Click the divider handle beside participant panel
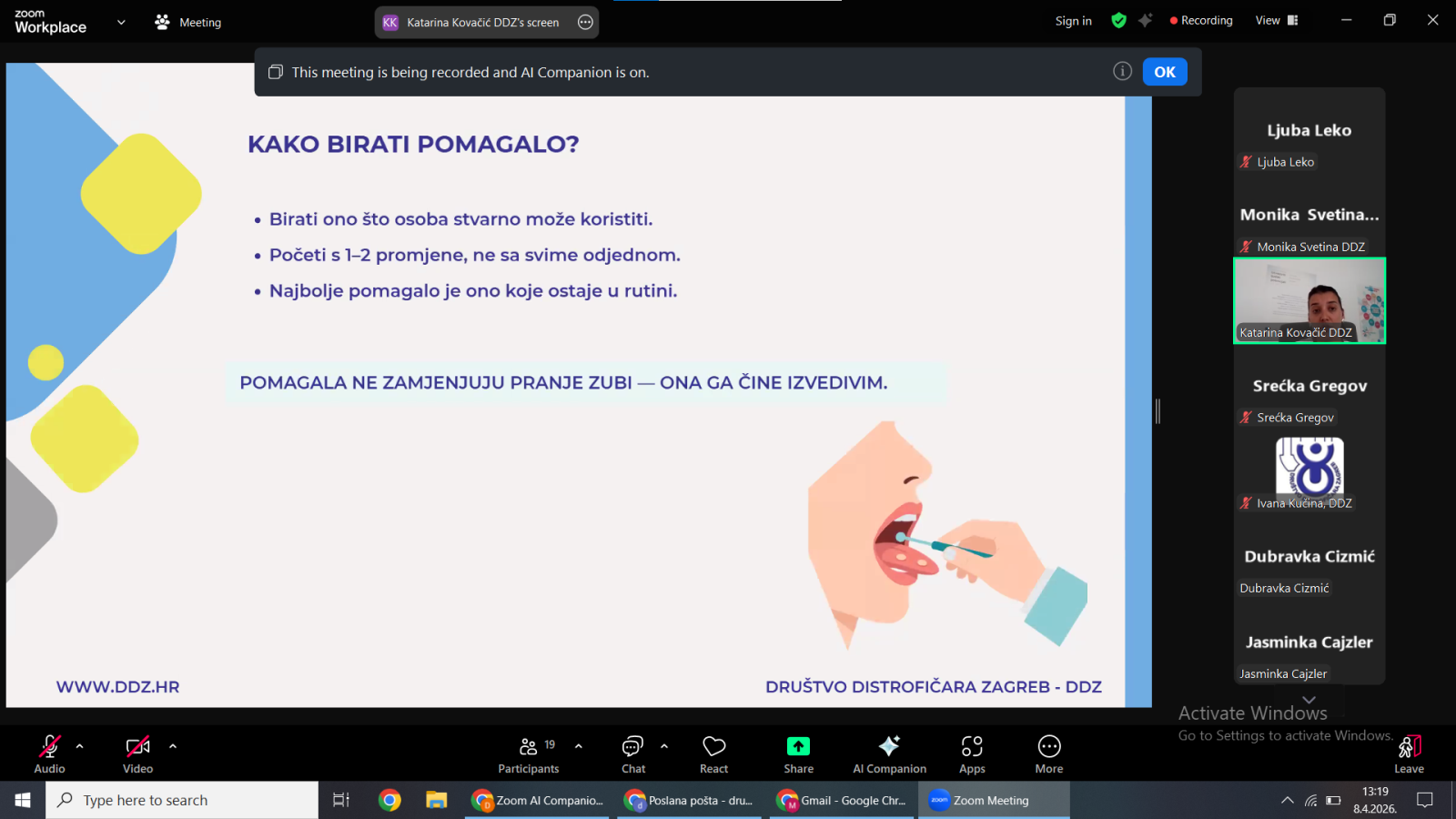 pyautogui.click(x=1158, y=411)
